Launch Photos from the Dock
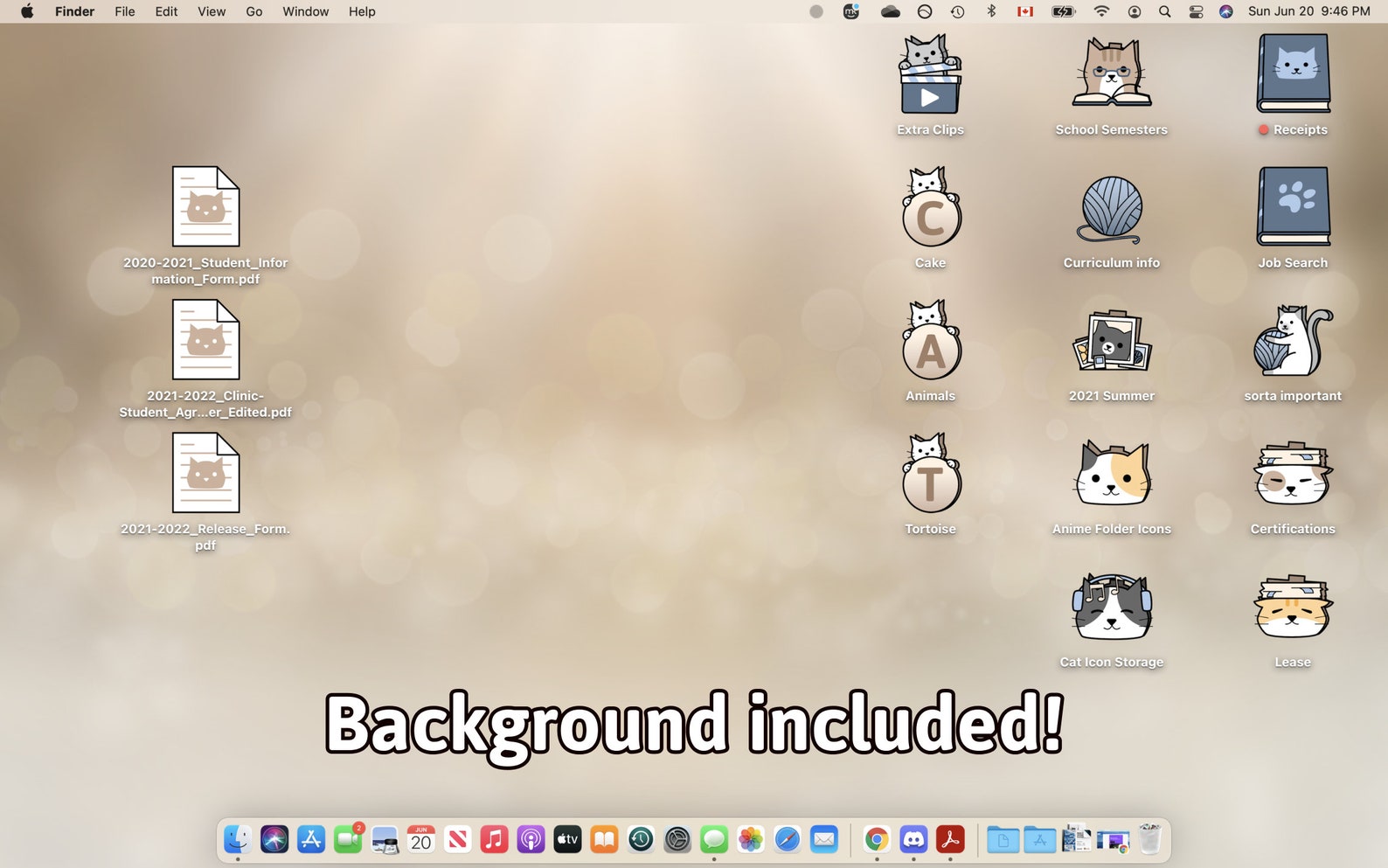Screen dimensions: 1388x868 [751, 840]
